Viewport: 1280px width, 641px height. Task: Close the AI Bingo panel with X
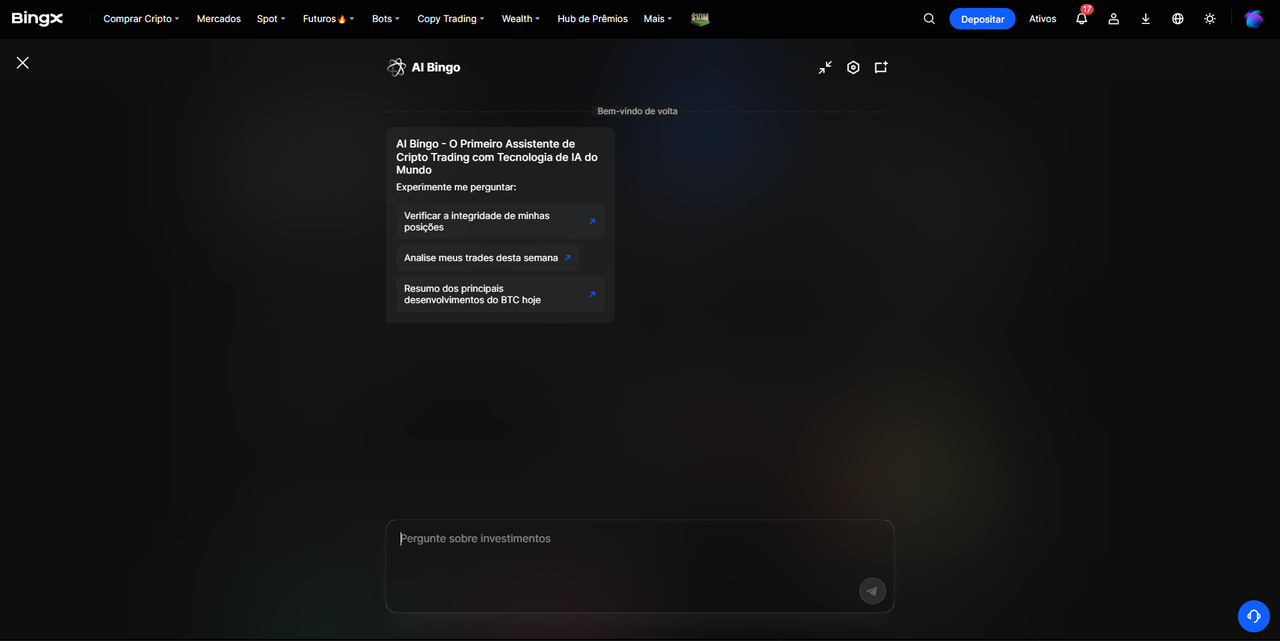(22, 62)
